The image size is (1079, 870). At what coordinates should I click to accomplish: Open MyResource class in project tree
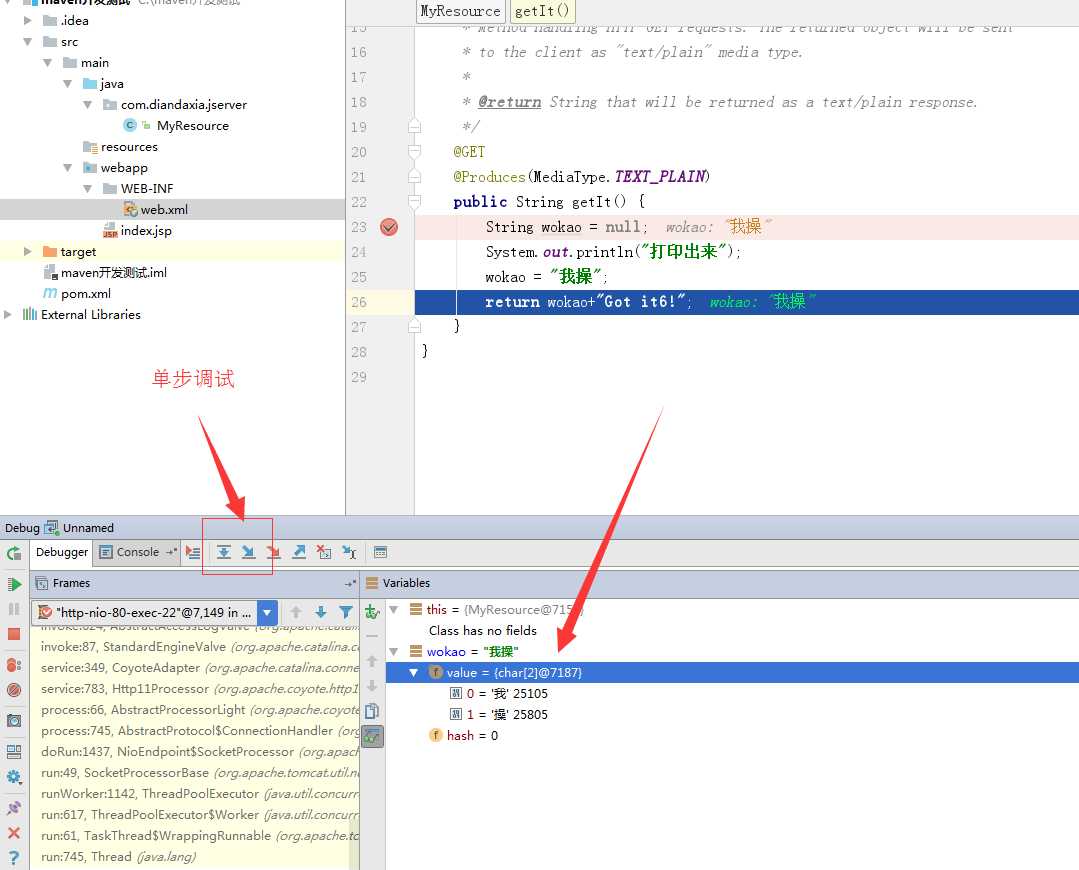coord(192,126)
